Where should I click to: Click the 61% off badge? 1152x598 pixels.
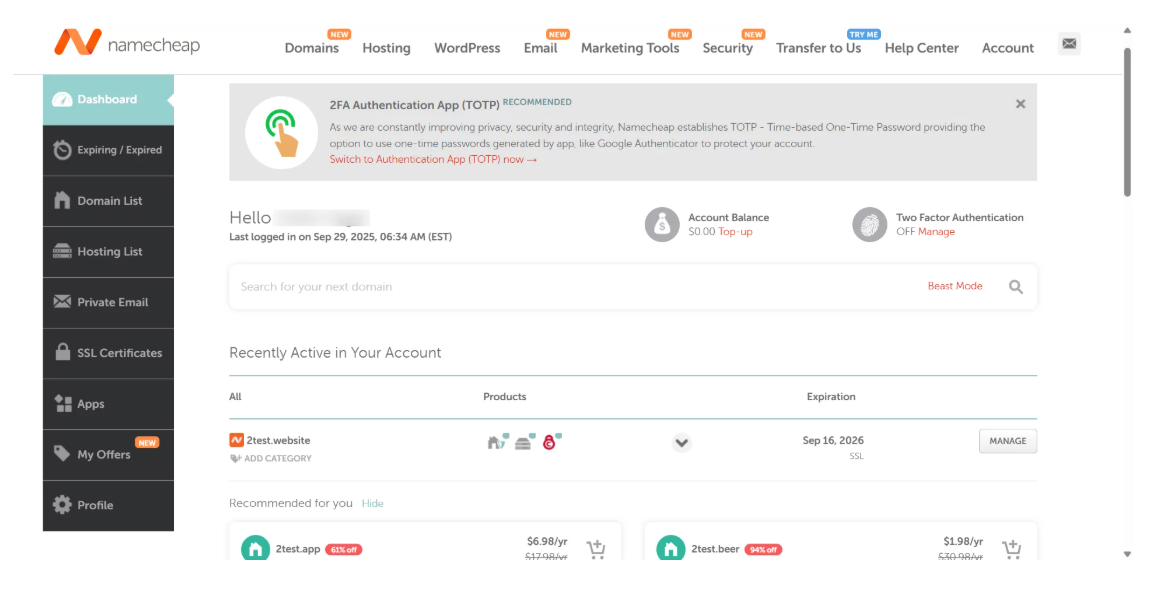(x=344, y=550)
